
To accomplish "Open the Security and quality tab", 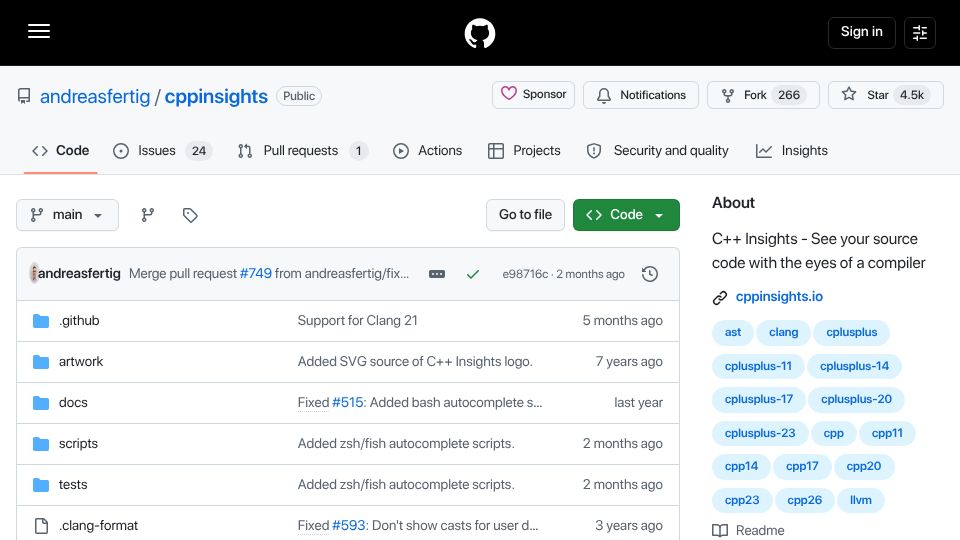I will pos(658,151).
